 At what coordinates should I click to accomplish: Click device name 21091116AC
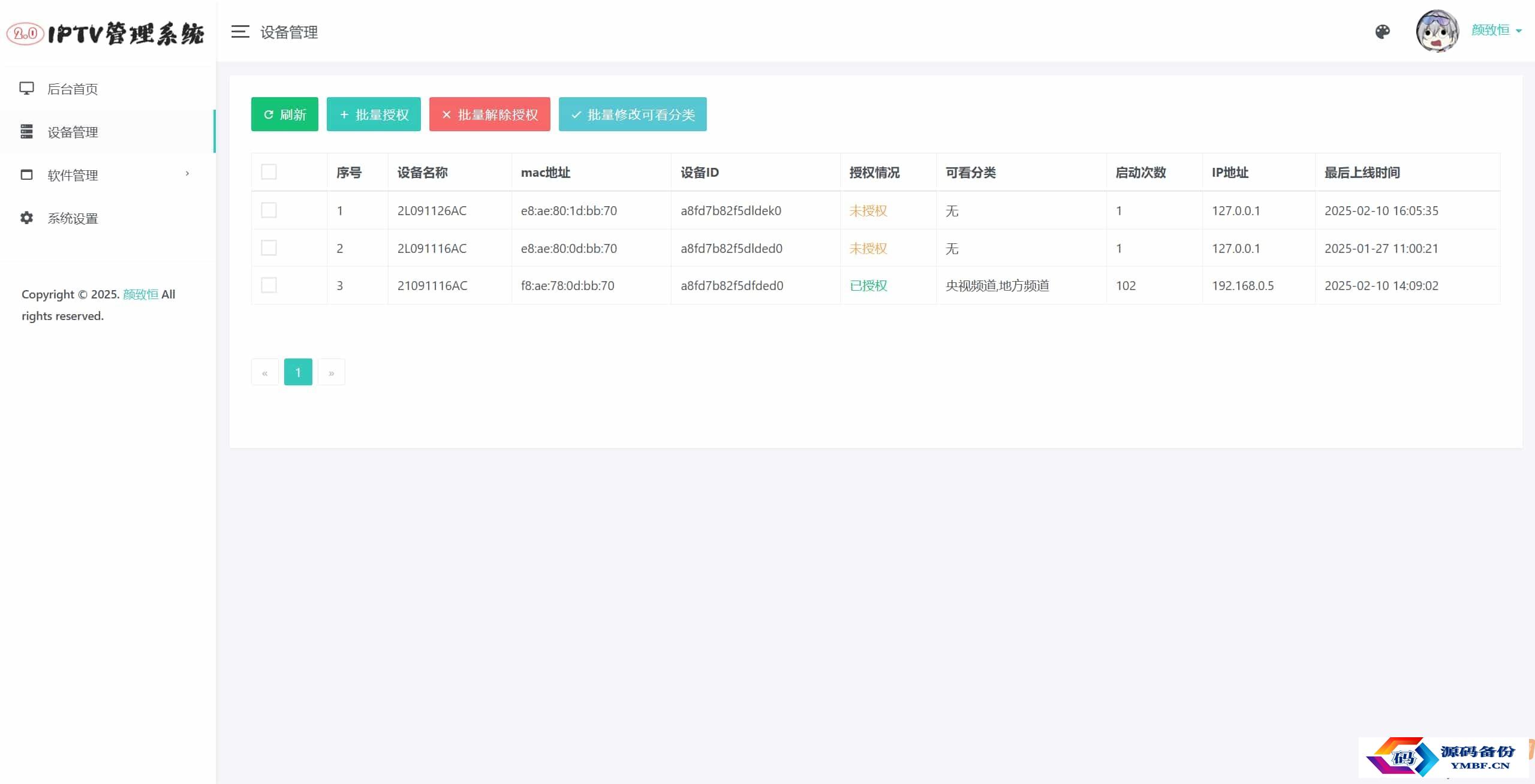click(x=432, y=286)
